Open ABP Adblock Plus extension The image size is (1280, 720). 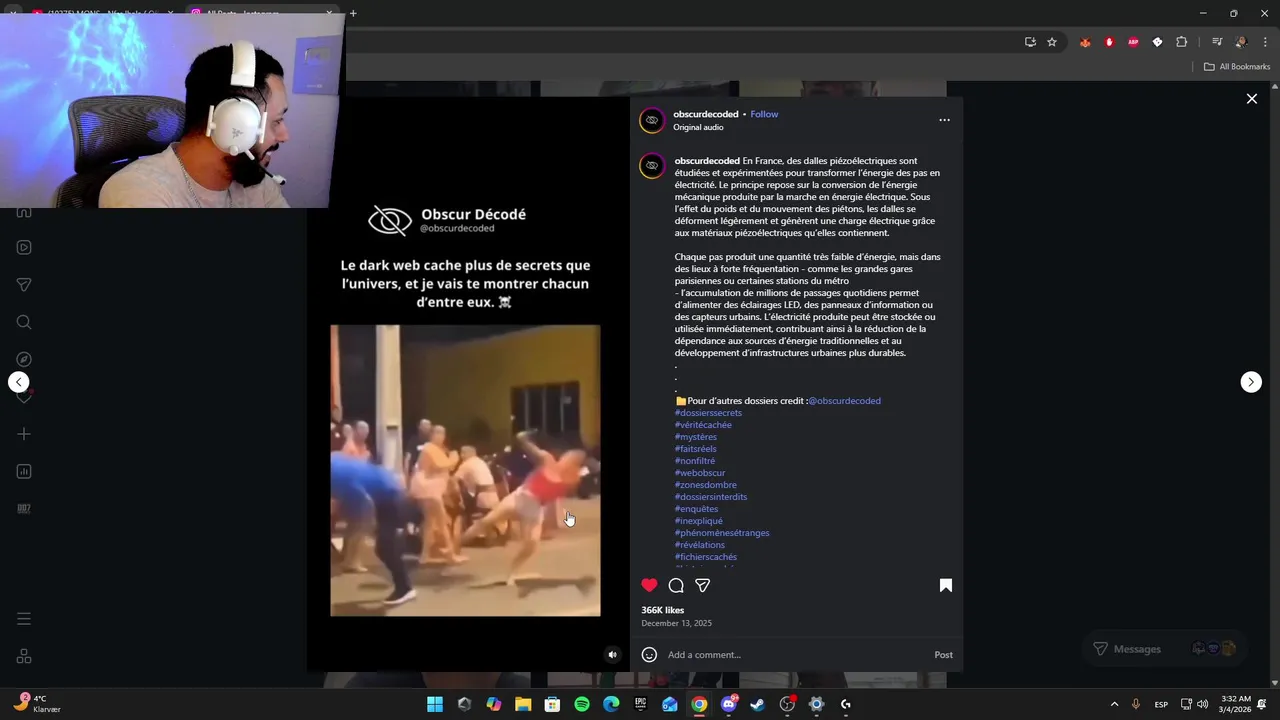click(1133, 42)
